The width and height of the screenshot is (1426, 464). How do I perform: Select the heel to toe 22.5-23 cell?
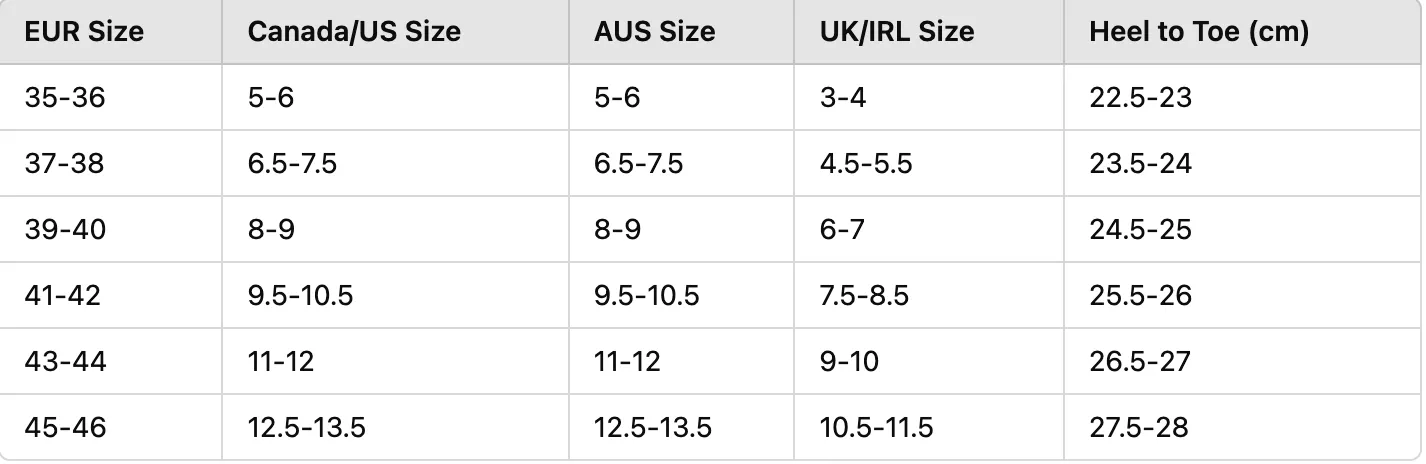1244,97
